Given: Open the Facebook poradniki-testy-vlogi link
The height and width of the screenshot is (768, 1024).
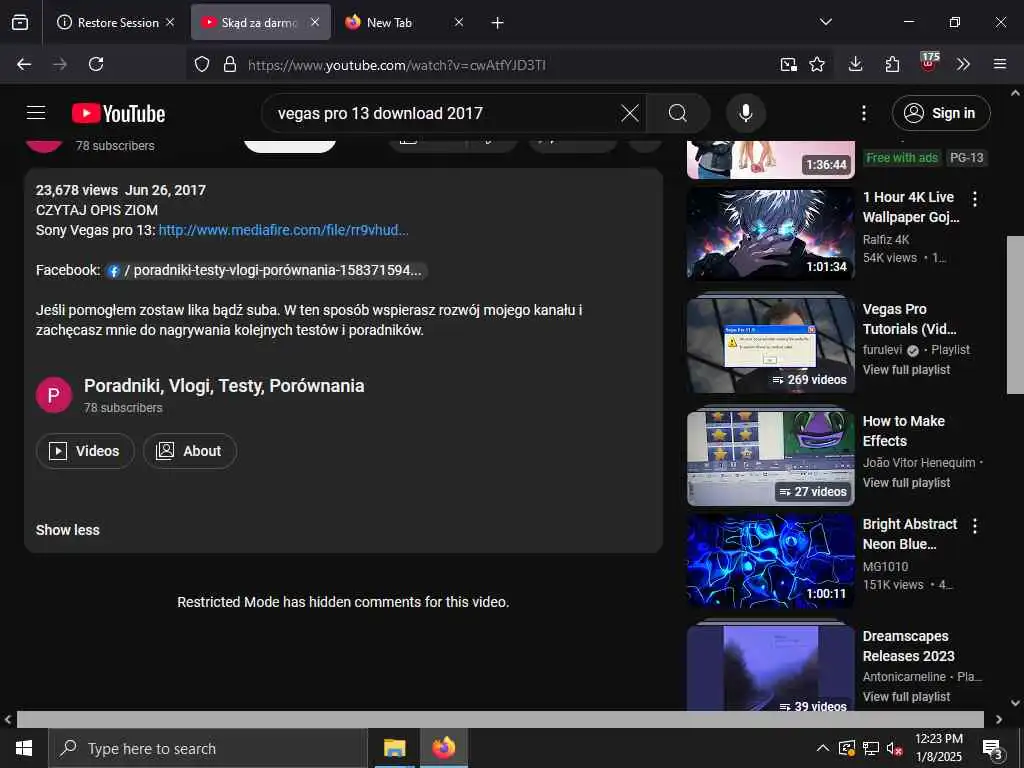Looking at the screenshot, I should pos(266,270).
